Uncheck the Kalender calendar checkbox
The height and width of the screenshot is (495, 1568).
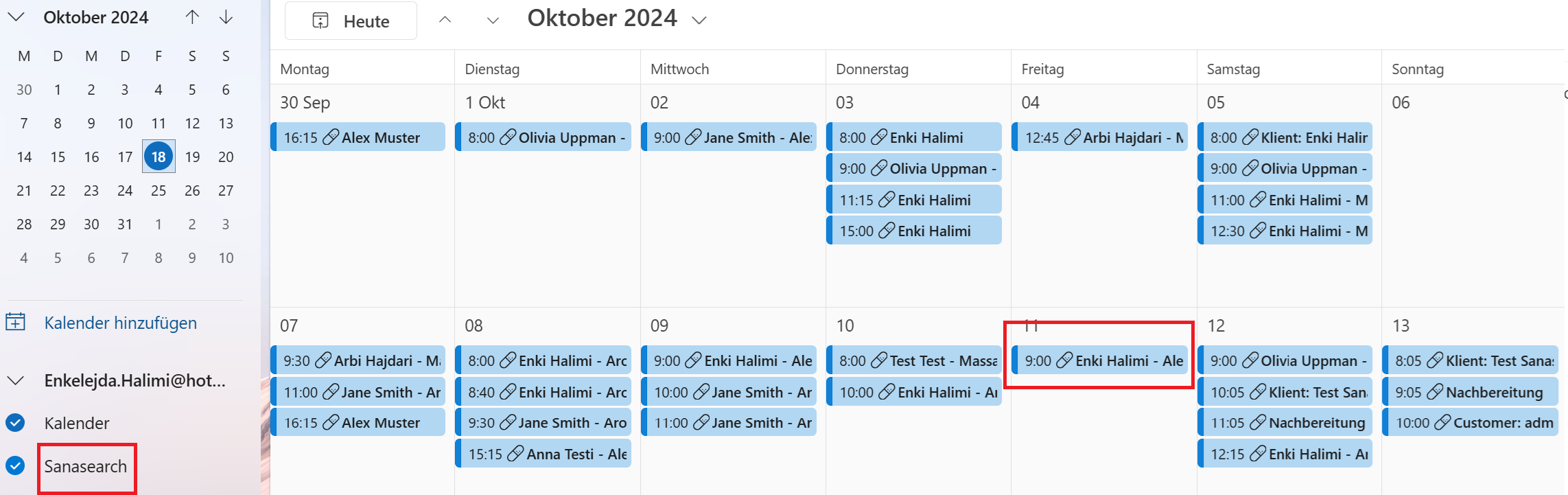coord(15,422)
